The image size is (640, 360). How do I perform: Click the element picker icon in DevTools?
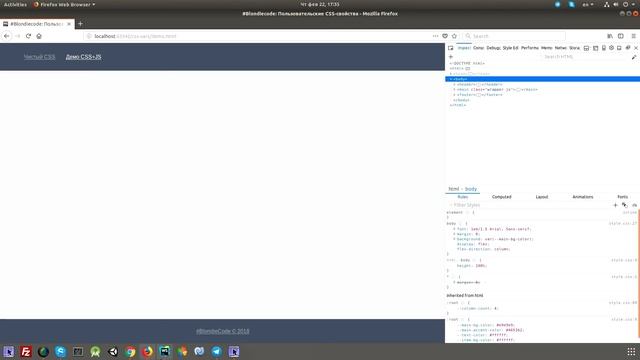point(451,48)
